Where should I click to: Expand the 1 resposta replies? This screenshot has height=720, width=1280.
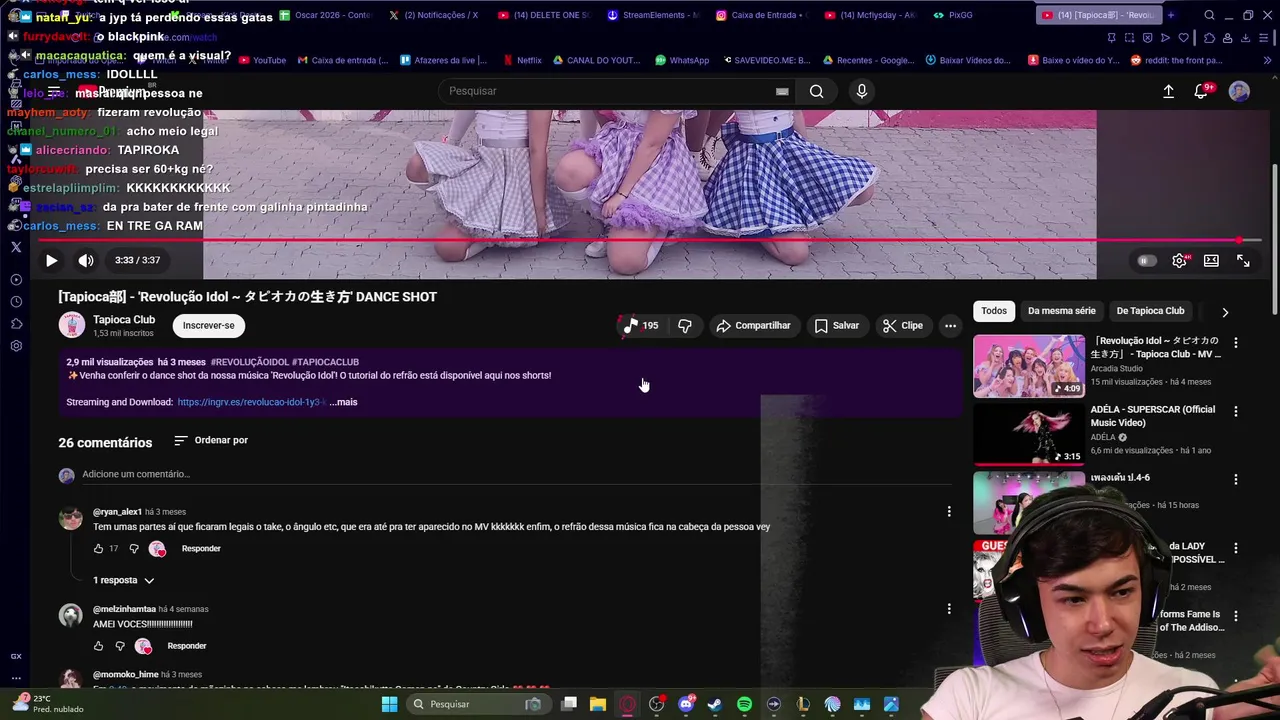pos(124,580)
